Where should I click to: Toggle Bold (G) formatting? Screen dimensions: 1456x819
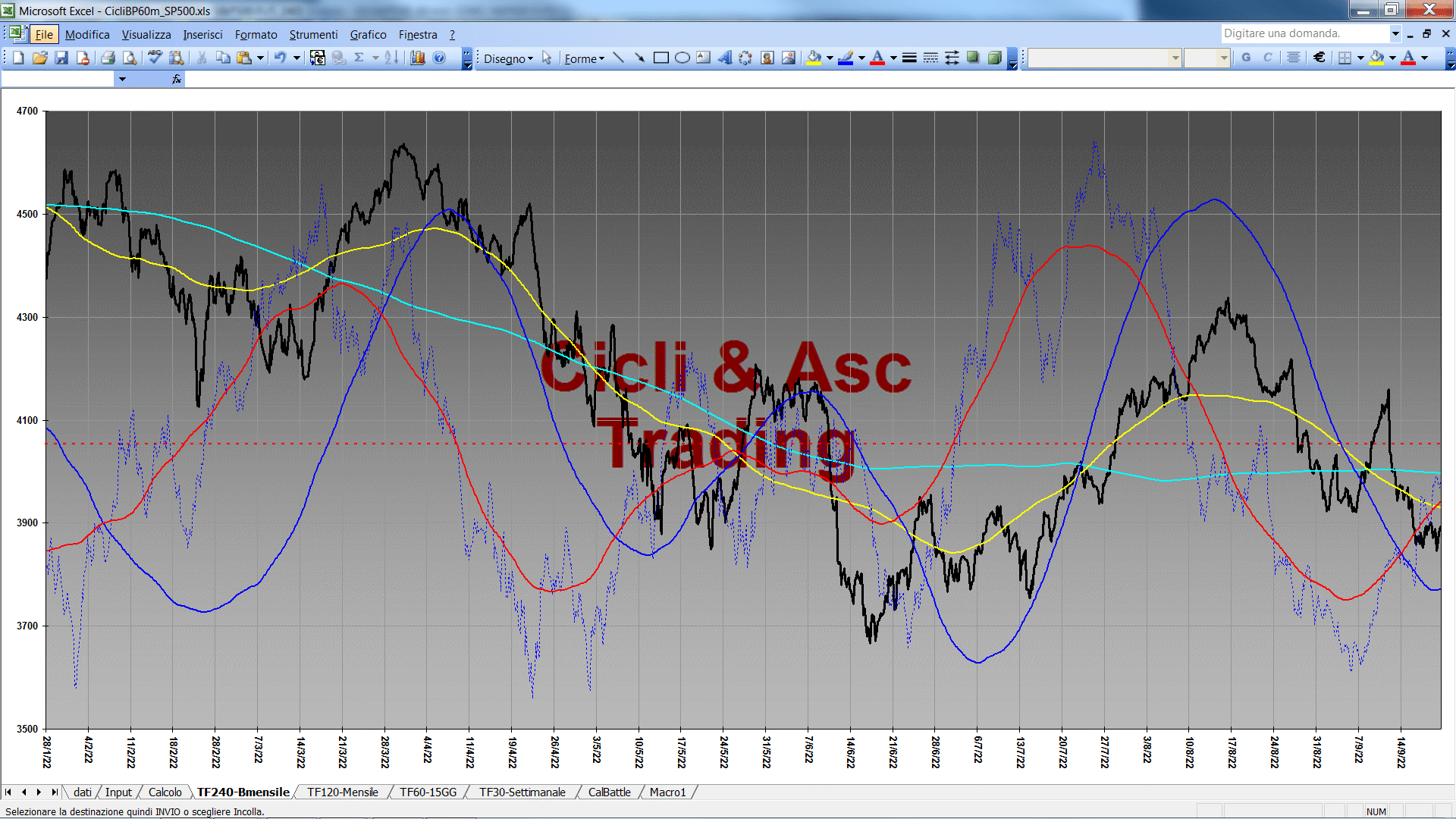[1246, 58]
